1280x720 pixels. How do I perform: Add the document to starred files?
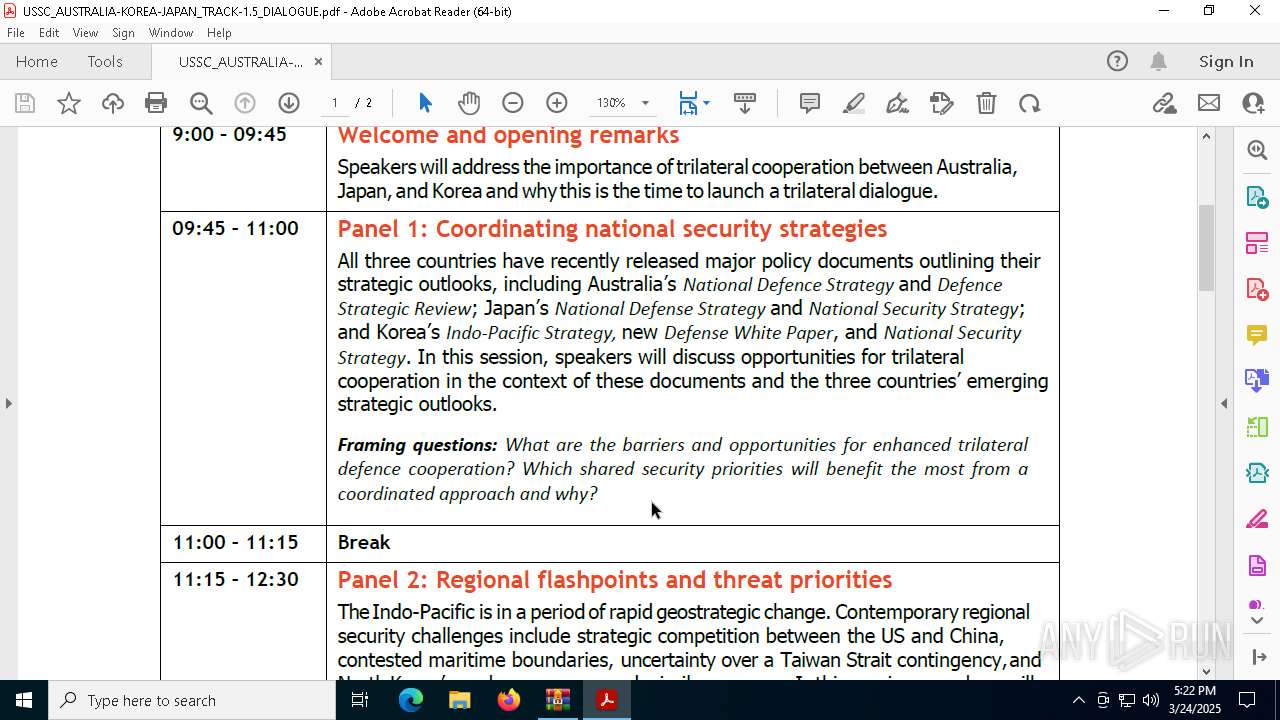(69, 103)
